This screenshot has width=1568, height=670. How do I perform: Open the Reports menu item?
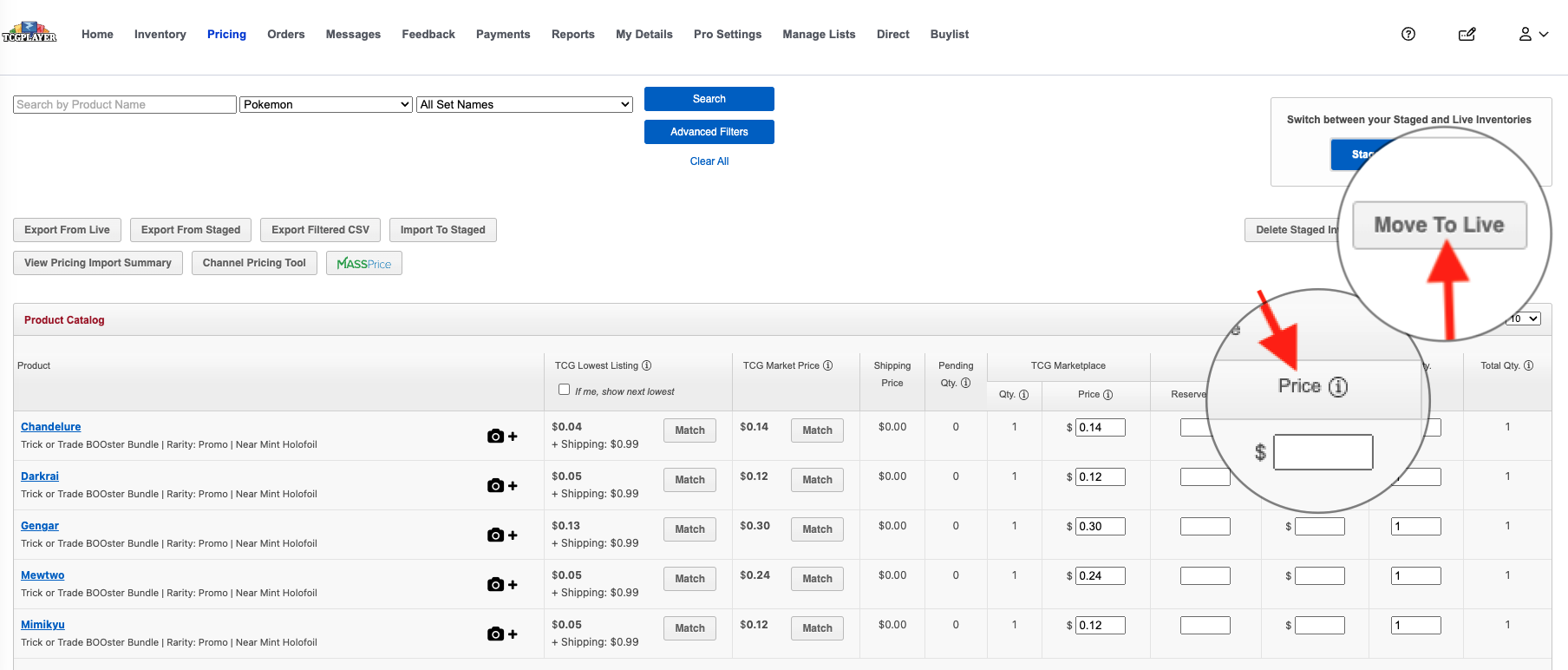pyautogui.click(x=573, y=34)
